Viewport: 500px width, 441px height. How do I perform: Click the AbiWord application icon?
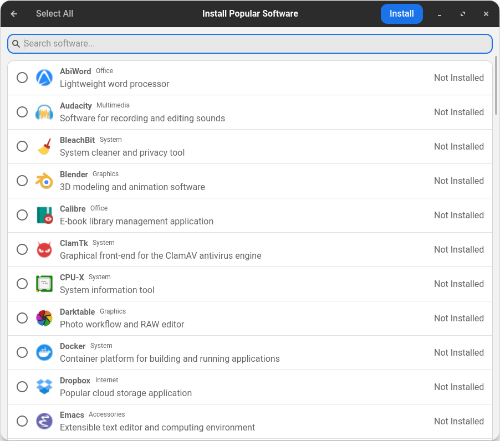tap(44, 78)
